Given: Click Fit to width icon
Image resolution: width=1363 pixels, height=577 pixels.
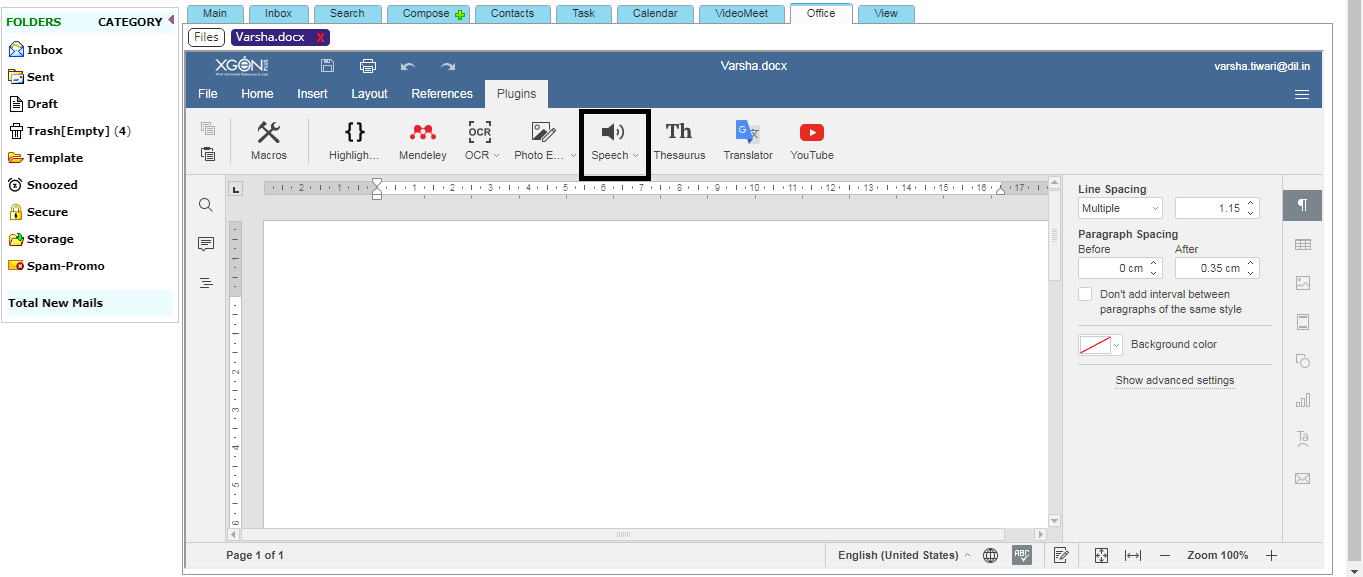Looking at the screenshot, I should coord(1133,555).
